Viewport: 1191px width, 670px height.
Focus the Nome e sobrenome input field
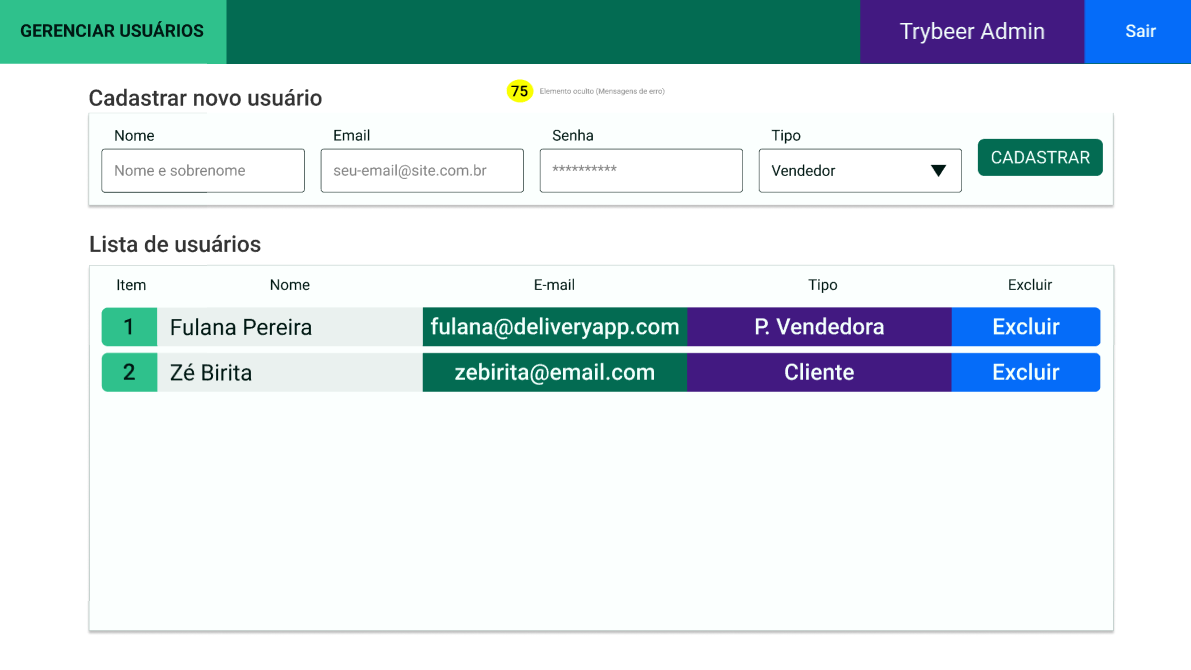(x=203, y=171)
